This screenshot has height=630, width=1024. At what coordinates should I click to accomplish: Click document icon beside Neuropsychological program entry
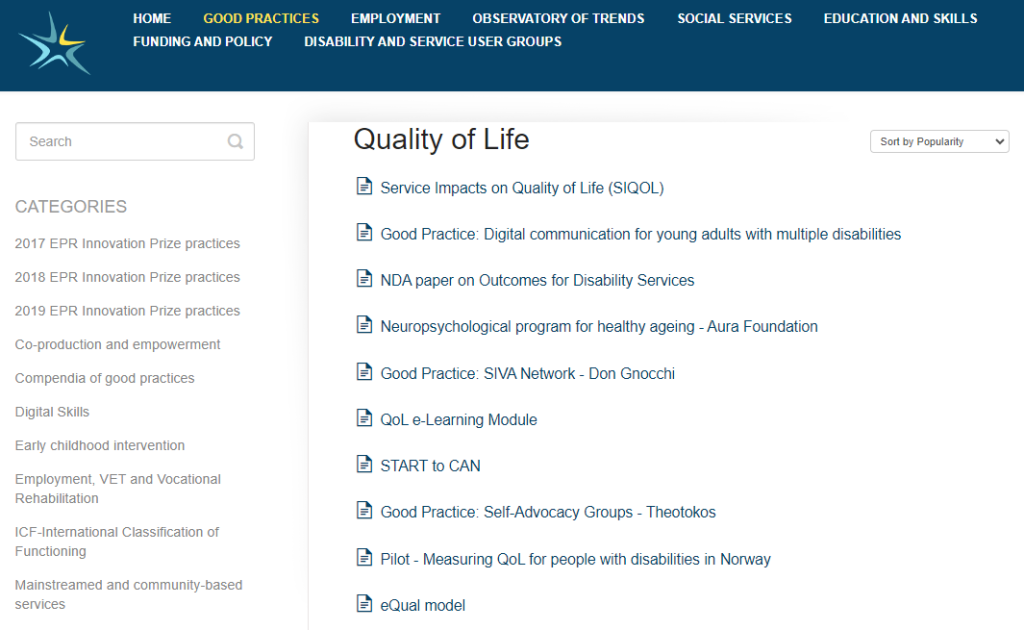(x=364, y=325)
